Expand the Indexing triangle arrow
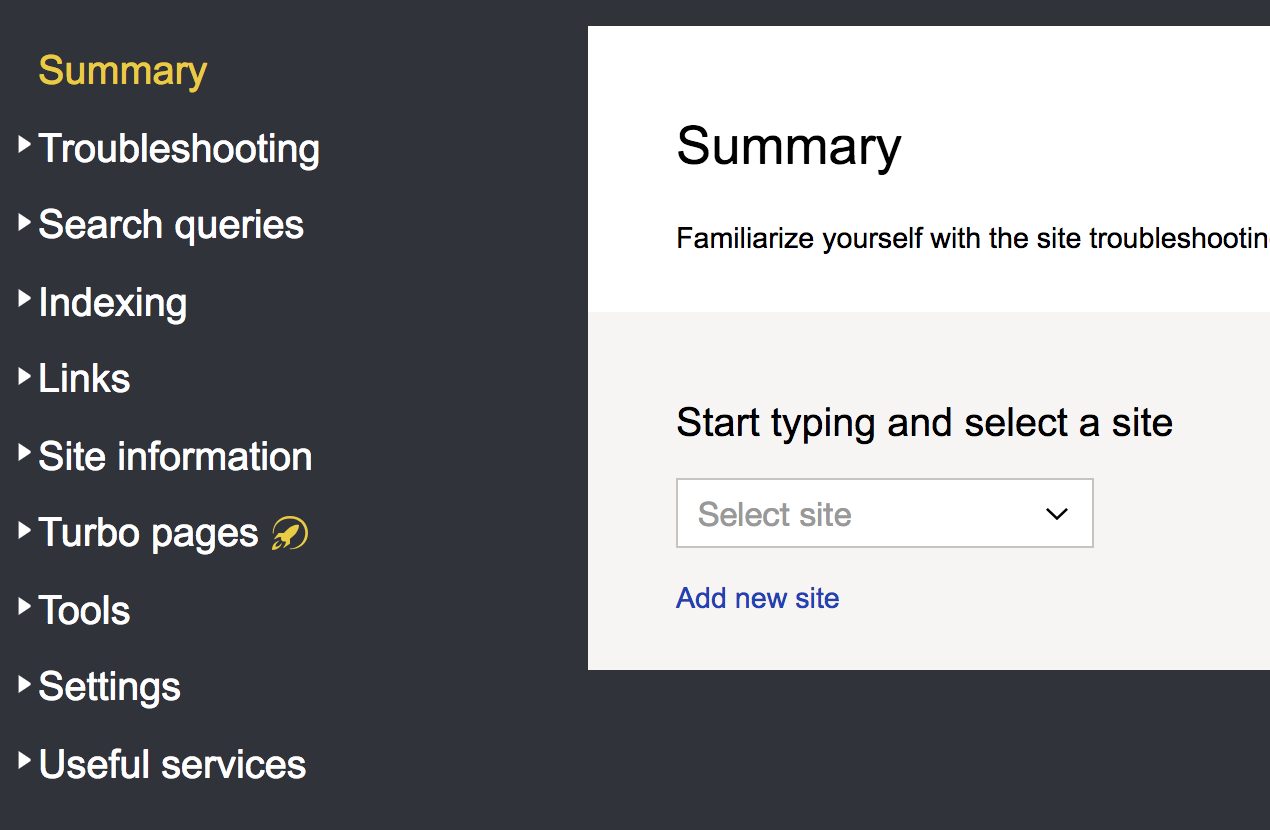1270x830 pixels. (x=25, y=299)
